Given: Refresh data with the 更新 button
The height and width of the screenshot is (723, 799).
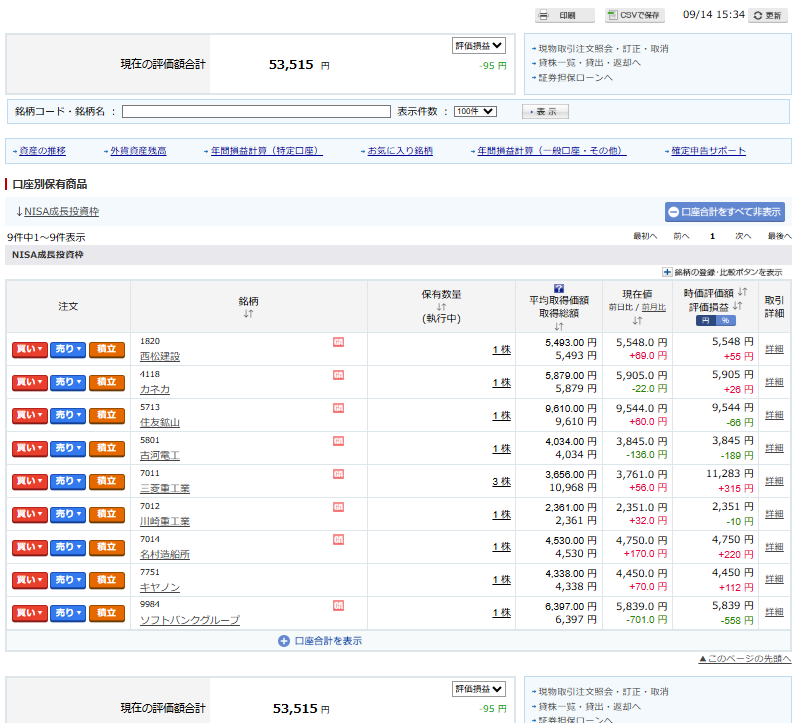Looking at the screenshot, I should (768, 15).
